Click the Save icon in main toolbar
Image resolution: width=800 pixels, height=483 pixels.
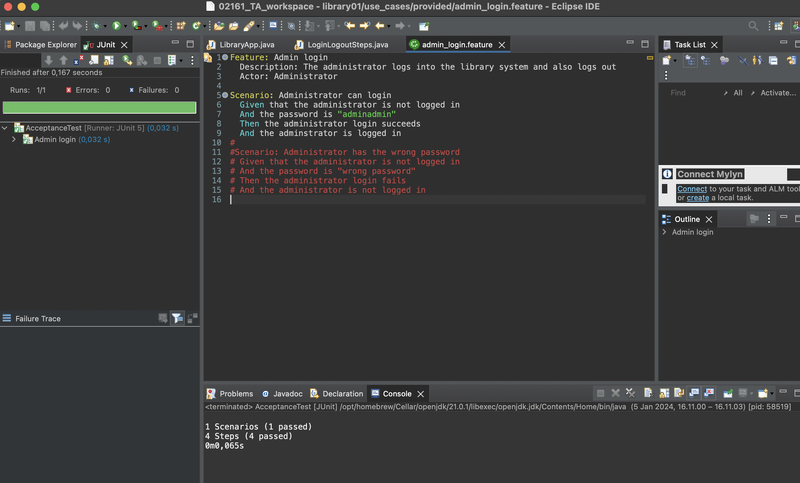[30, 26]
